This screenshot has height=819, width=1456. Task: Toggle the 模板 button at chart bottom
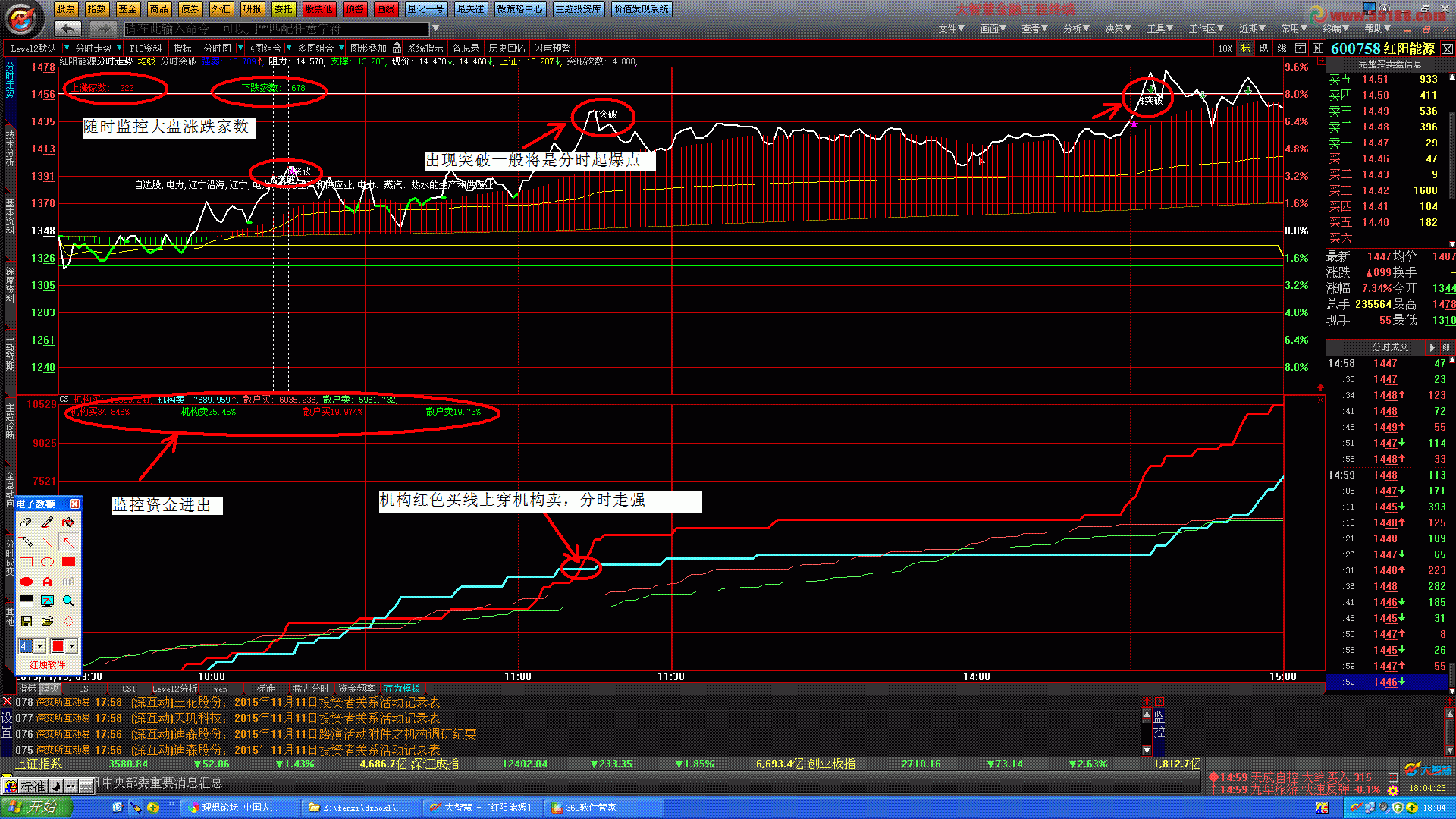tap(50, 689)
